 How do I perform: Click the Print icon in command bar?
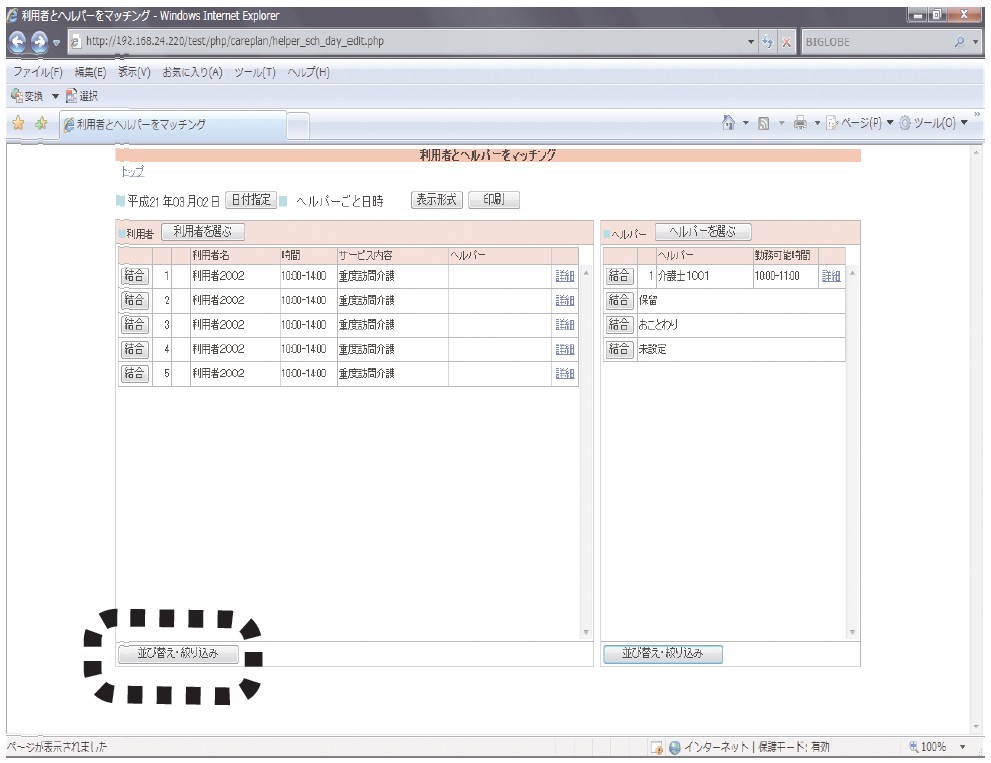click(800, 123)
